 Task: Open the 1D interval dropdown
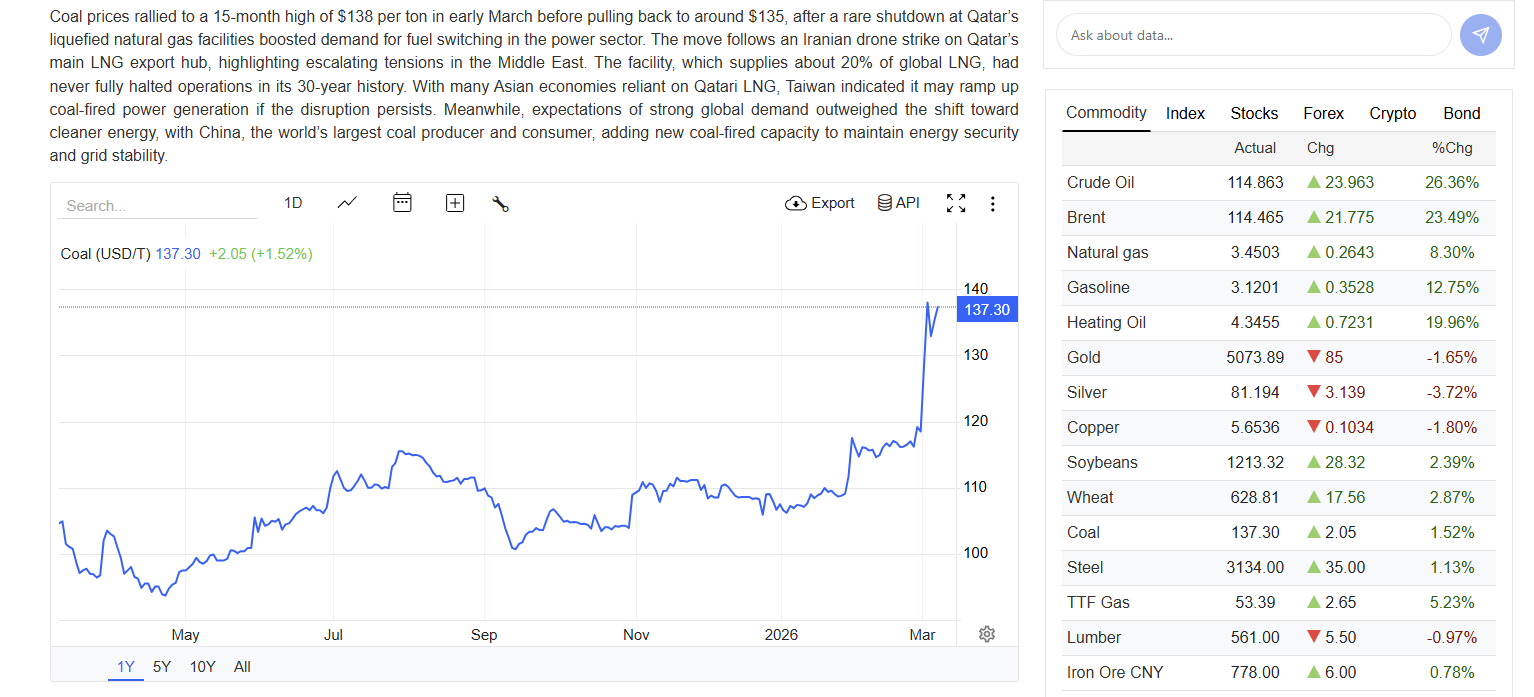(293, 203)
